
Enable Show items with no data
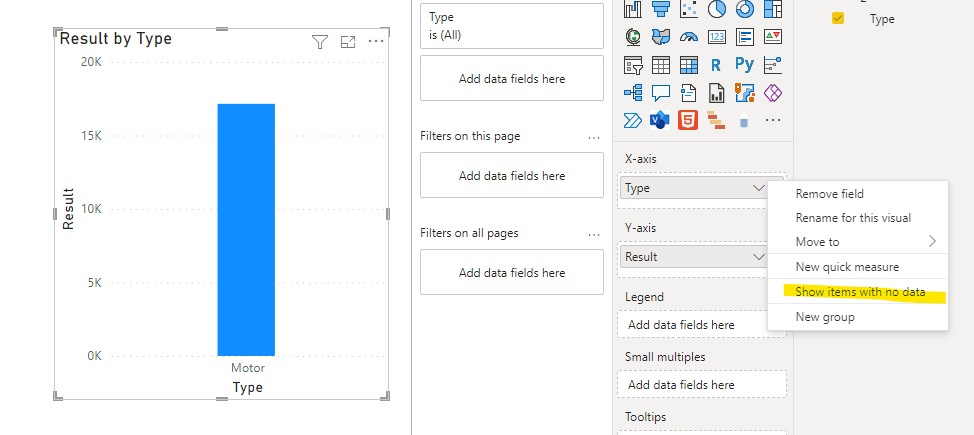858,292
